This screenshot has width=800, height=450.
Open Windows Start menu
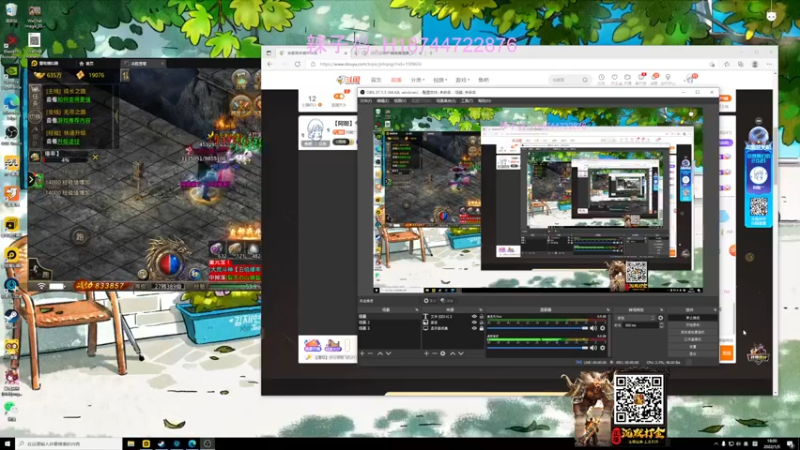[x=7, y=444]
